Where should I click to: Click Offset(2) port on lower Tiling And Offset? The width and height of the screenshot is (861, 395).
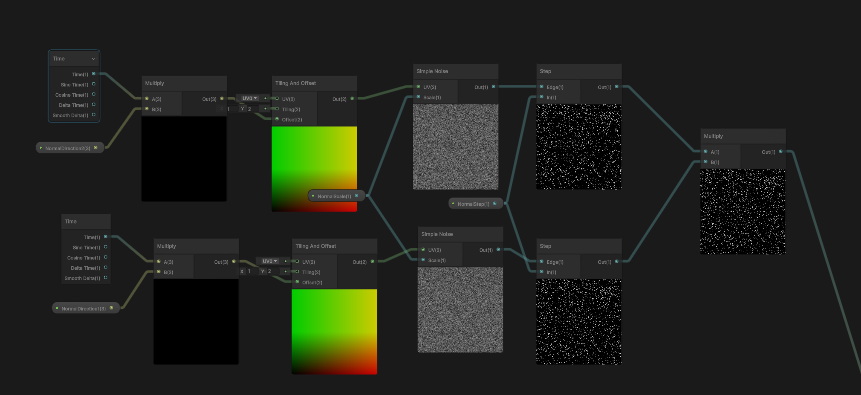tap(297, 282)
